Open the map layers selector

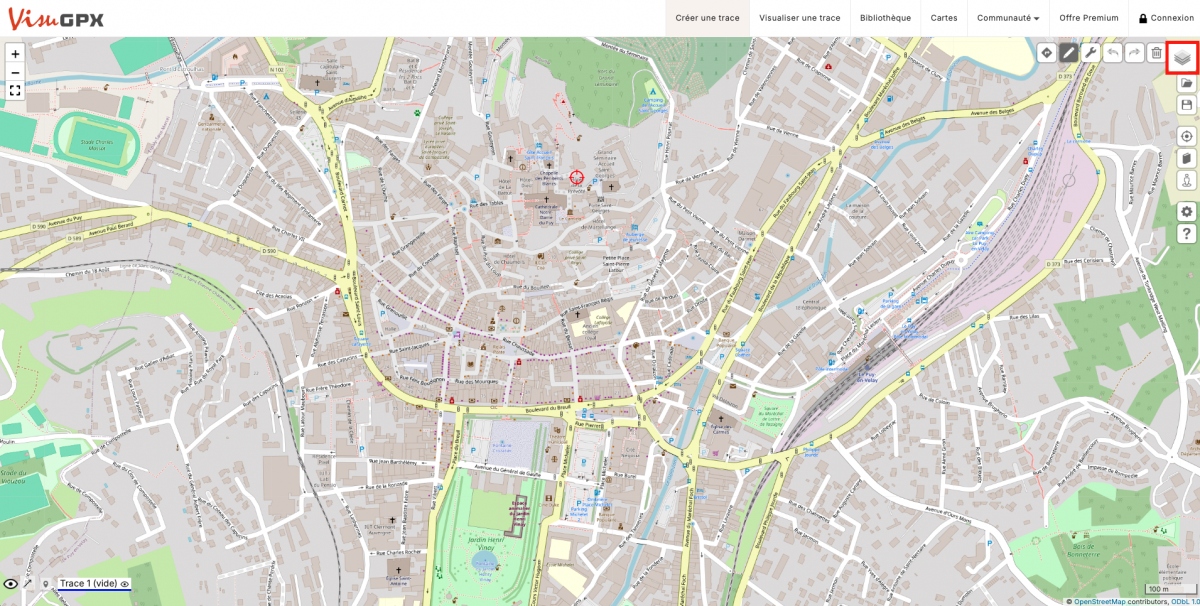1182,58
